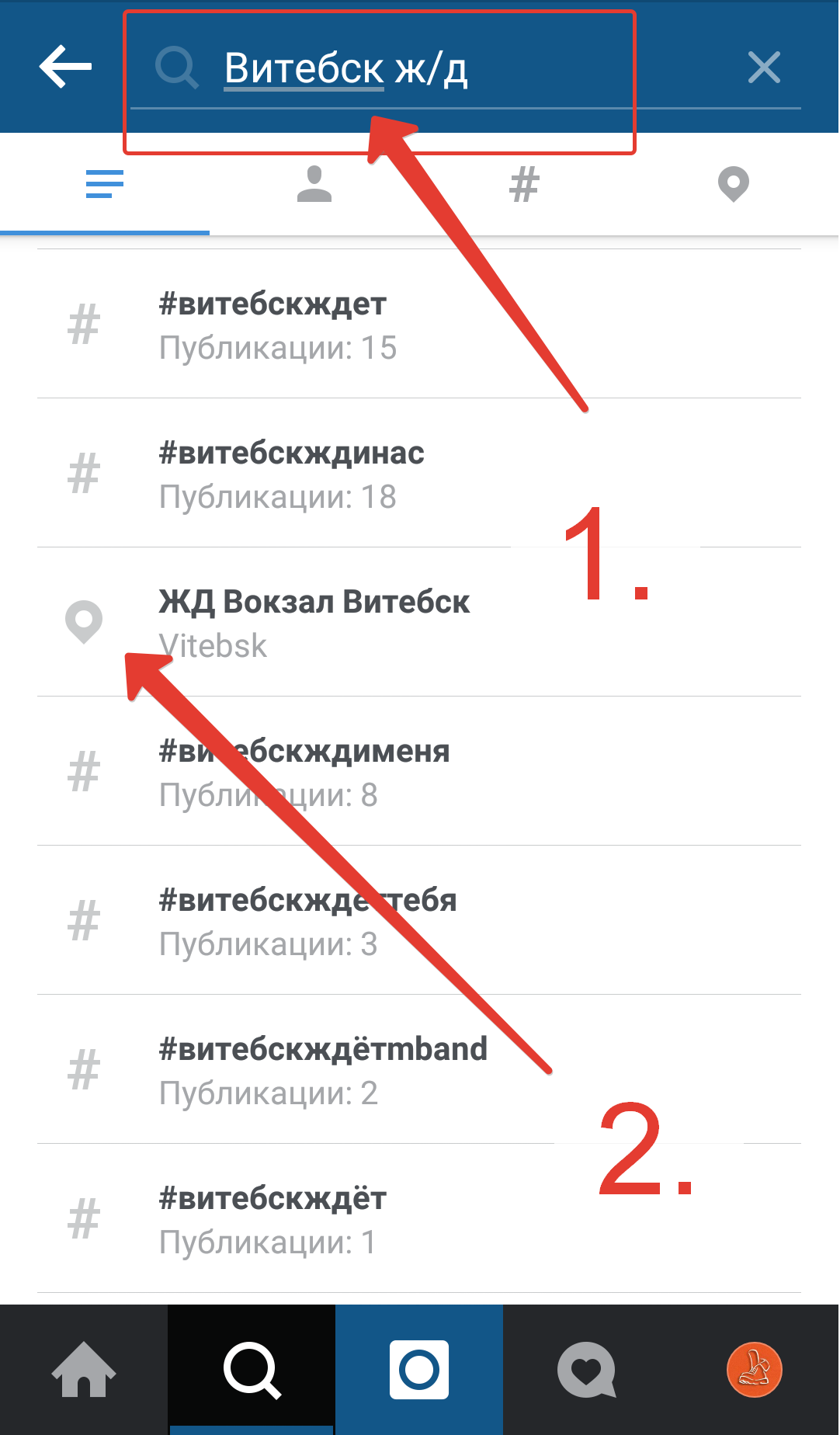Switch to the People search tab

pyautogui.click(x=314, y=185)
